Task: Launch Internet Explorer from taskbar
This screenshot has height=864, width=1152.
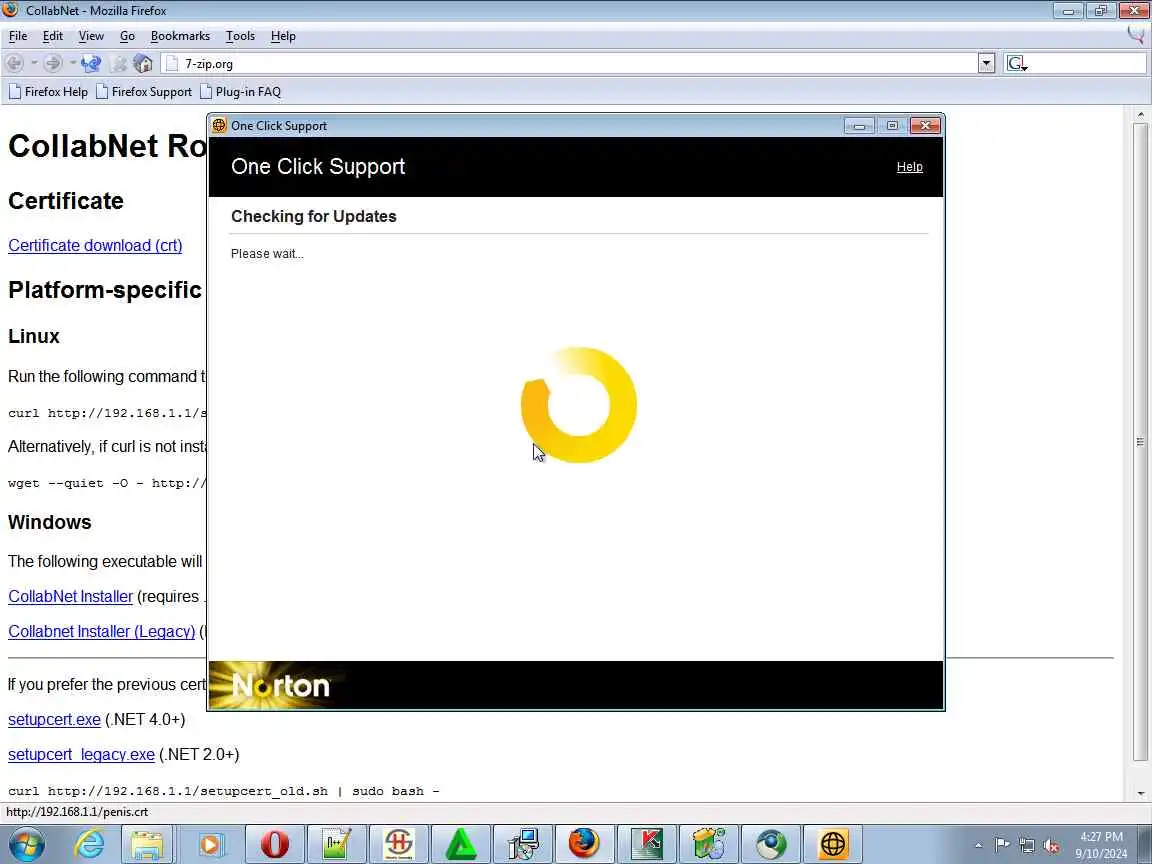Action: [x=89, y=844]
